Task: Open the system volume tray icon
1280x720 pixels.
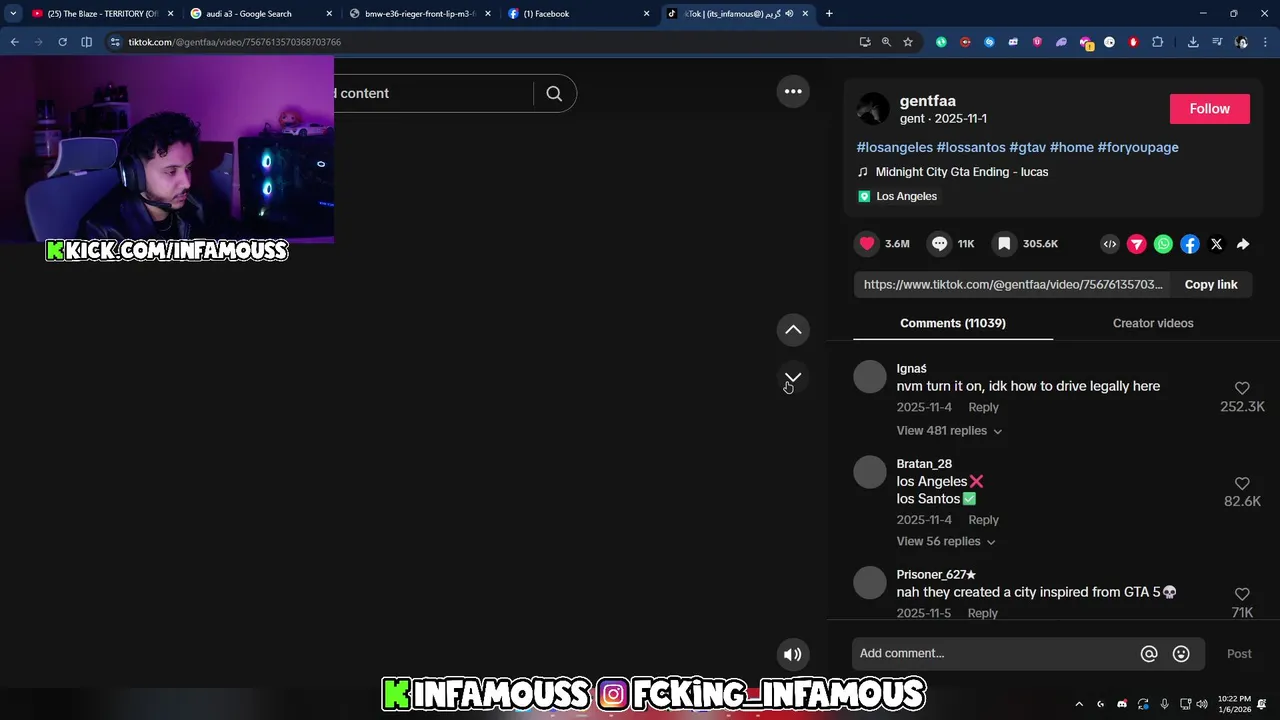Action: coord(1201,704)
